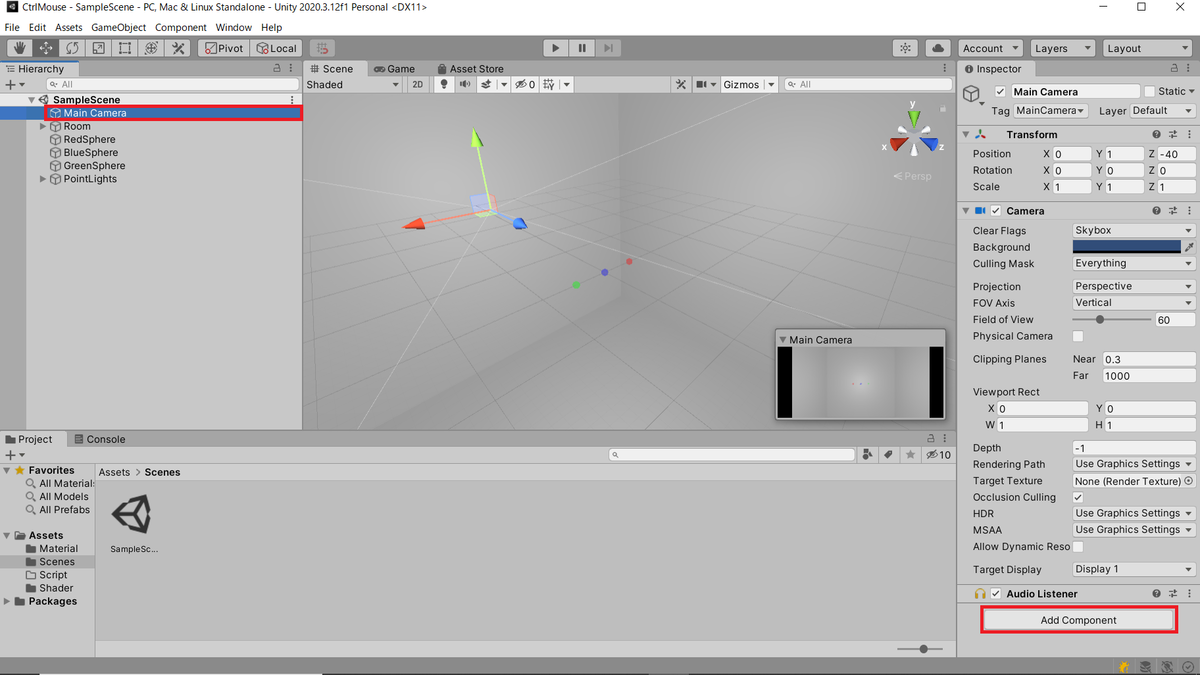Search by type icon in Project
The image size is (1200, 675).
[x=867, y=455]
